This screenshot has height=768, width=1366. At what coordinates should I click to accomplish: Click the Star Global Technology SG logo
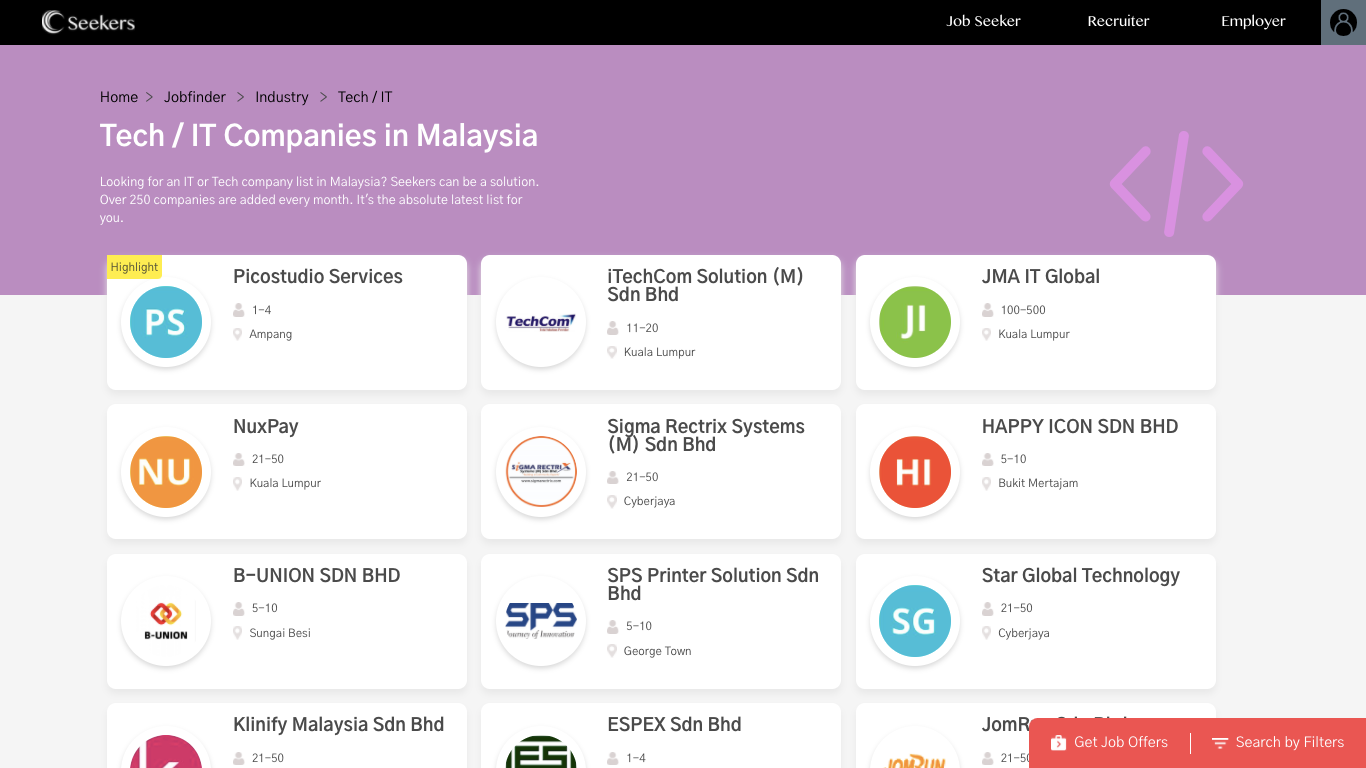click(x=914, y=621)
